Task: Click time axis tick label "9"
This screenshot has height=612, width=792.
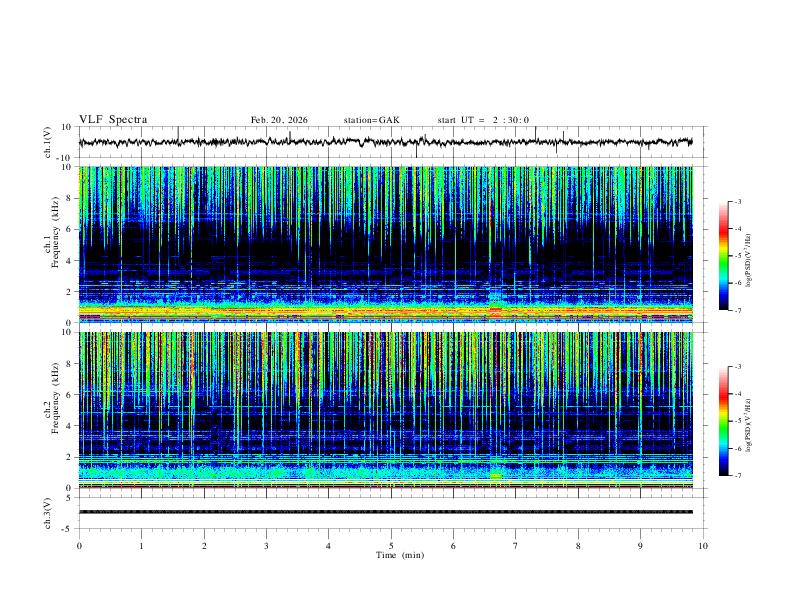Action: [x=640, y=546]
